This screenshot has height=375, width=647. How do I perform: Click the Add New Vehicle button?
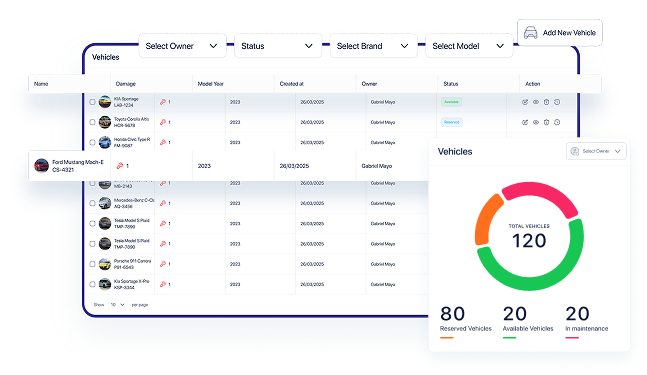tap(560, 33)
